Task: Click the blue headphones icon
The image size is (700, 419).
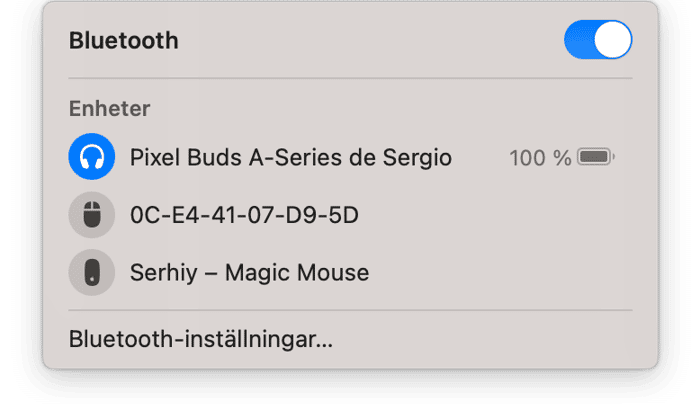Action: point(92,157)
